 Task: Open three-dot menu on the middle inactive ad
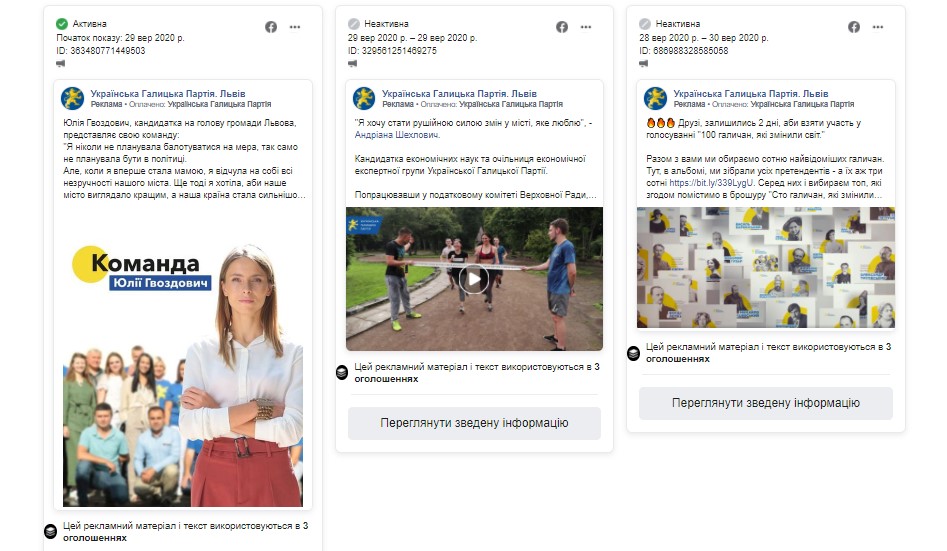tap(586, 27)
